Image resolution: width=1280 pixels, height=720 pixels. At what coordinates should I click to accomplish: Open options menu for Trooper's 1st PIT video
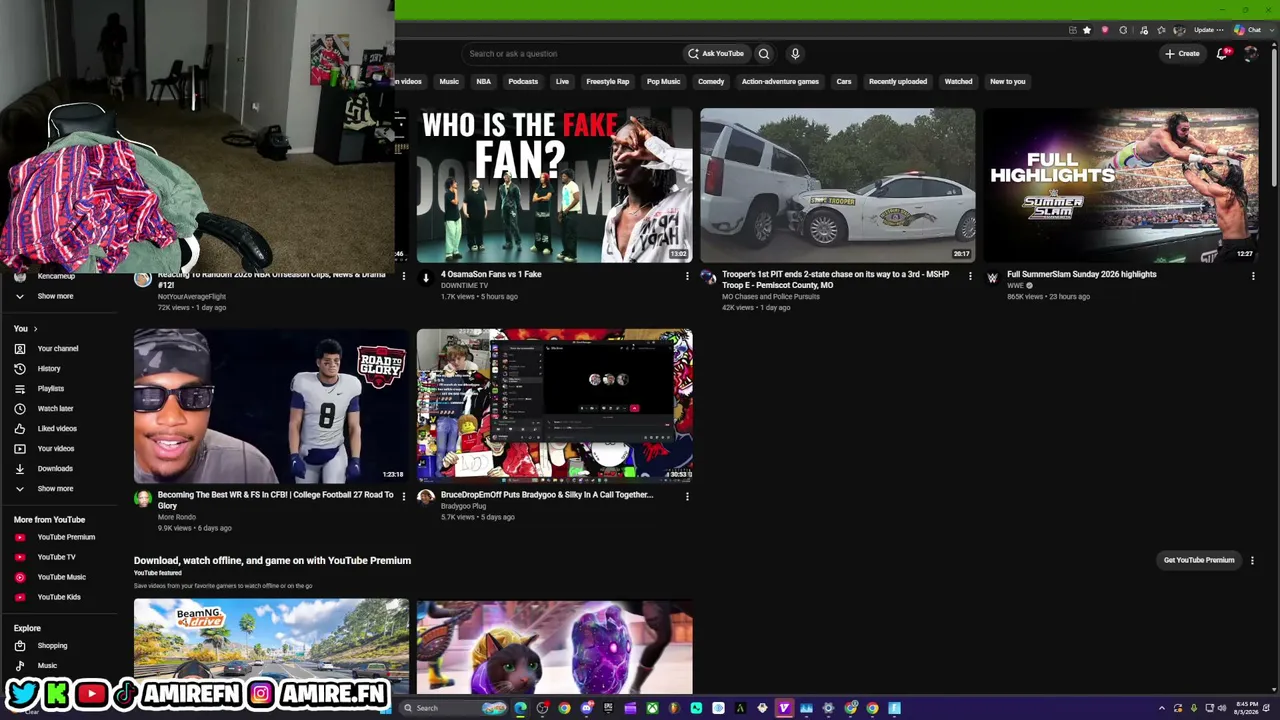point(970,276)
